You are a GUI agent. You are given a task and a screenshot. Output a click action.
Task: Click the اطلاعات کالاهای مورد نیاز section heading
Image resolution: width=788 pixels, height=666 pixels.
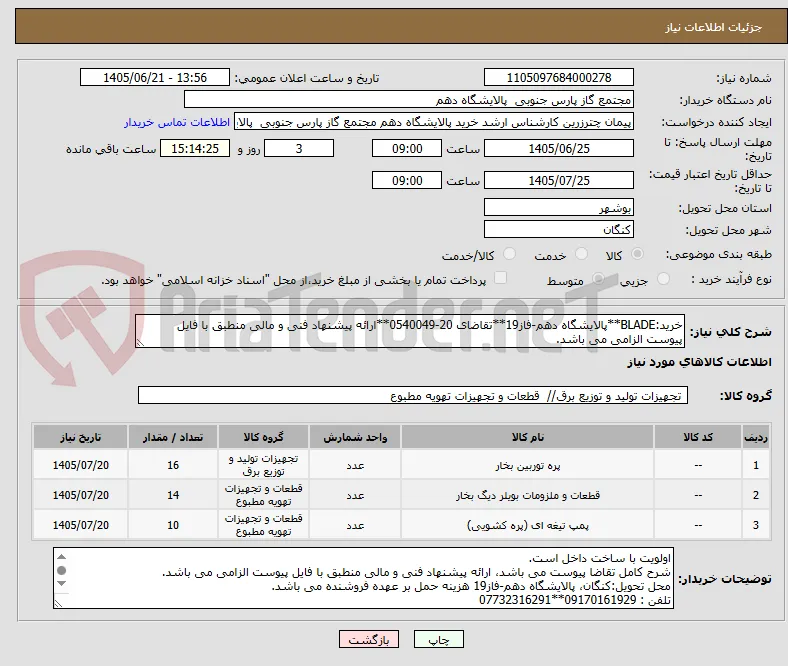tap(699, 362)
